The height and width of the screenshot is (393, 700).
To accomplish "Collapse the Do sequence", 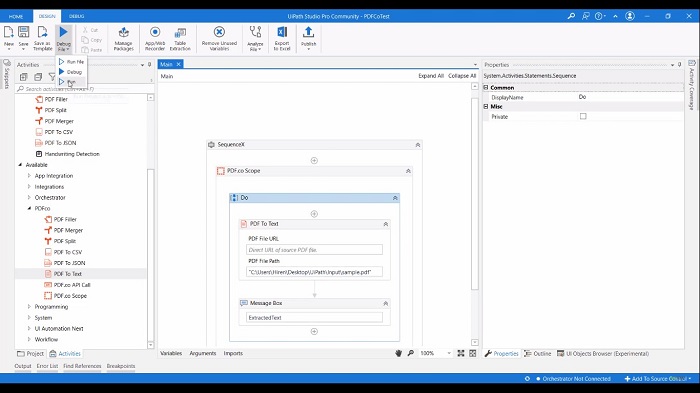I will tap(395, 198).
